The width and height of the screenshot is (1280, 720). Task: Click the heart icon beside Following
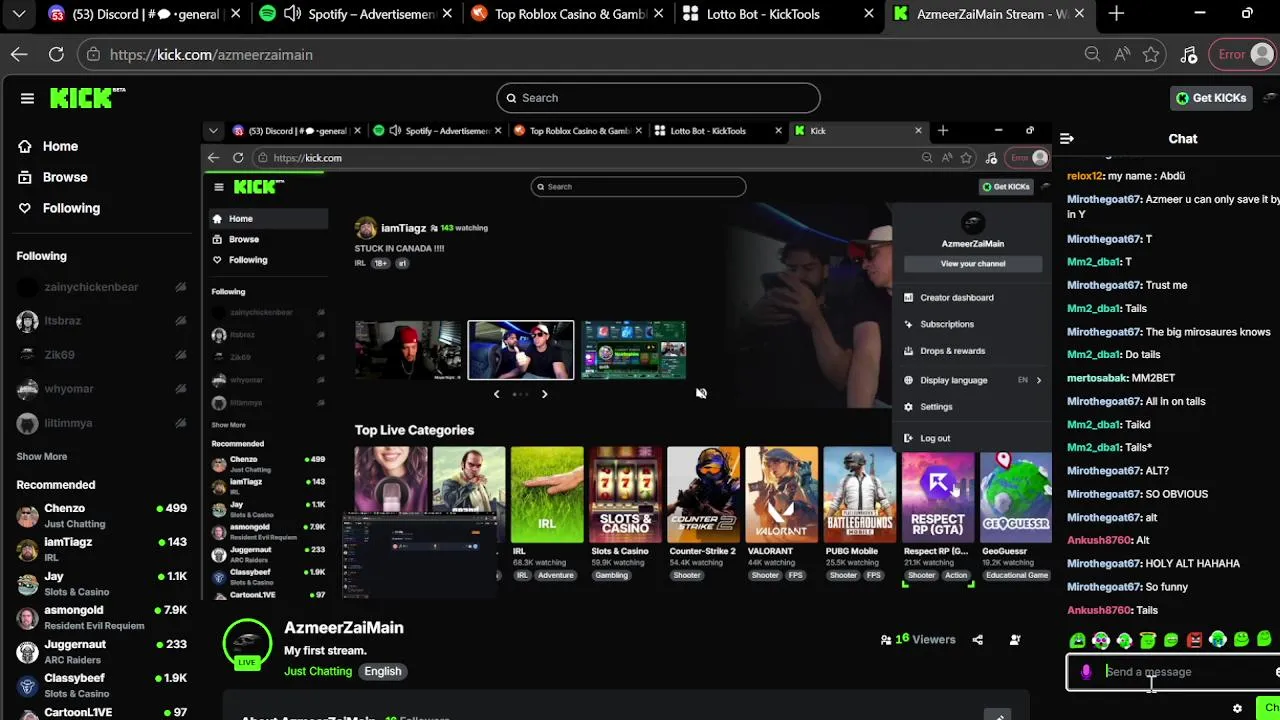pyautogui.click(x=25, y=208)
